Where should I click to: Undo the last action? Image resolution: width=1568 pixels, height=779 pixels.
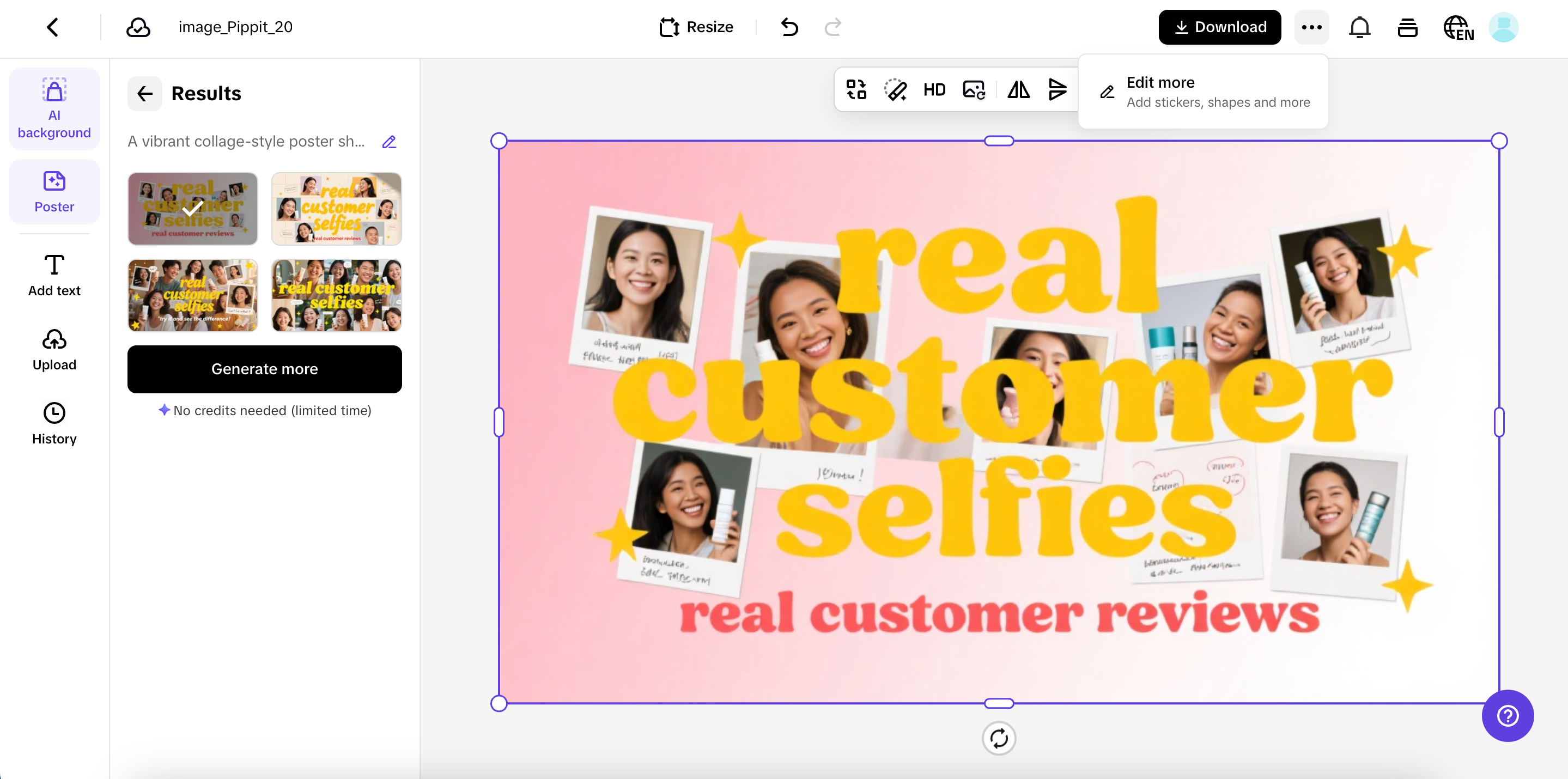[789, 27]
